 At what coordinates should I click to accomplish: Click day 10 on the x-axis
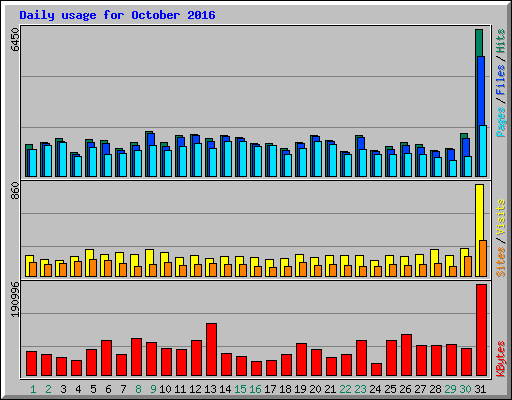coord(165,389)
